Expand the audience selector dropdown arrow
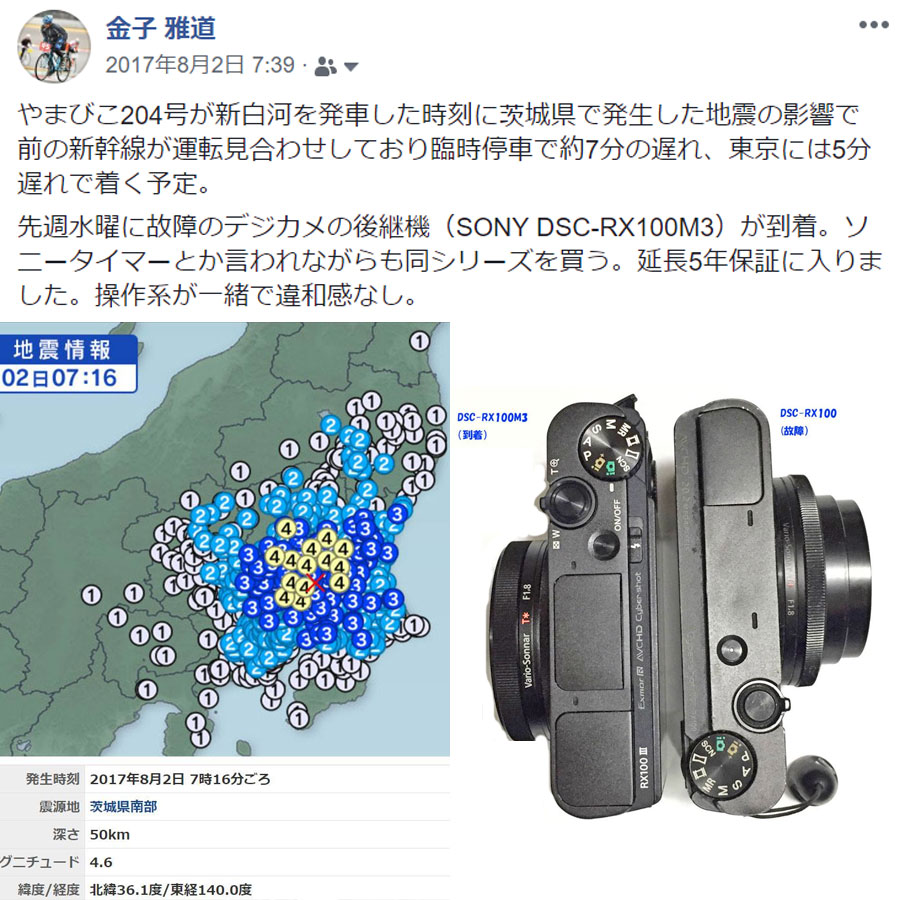The image size is (900, 900). (351, 67)
